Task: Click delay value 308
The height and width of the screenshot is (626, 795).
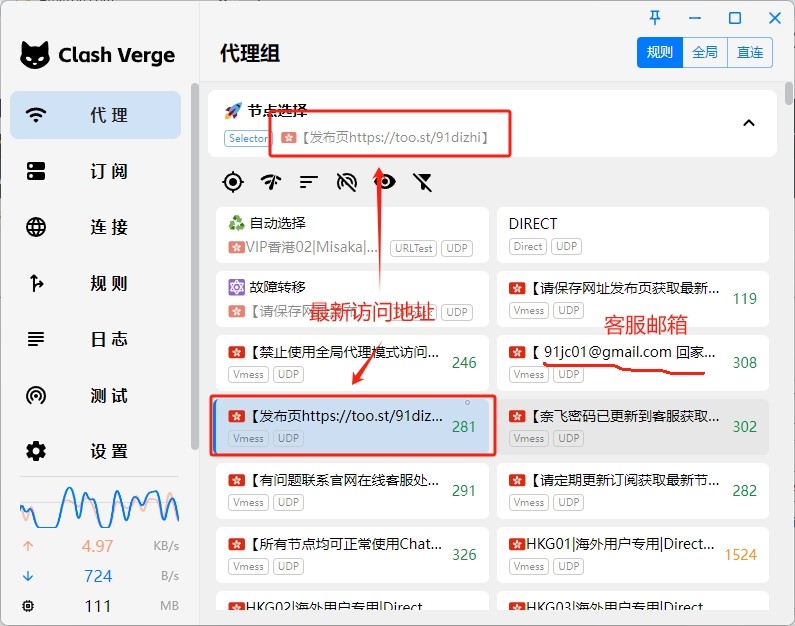Action: [x=744, y=362]
